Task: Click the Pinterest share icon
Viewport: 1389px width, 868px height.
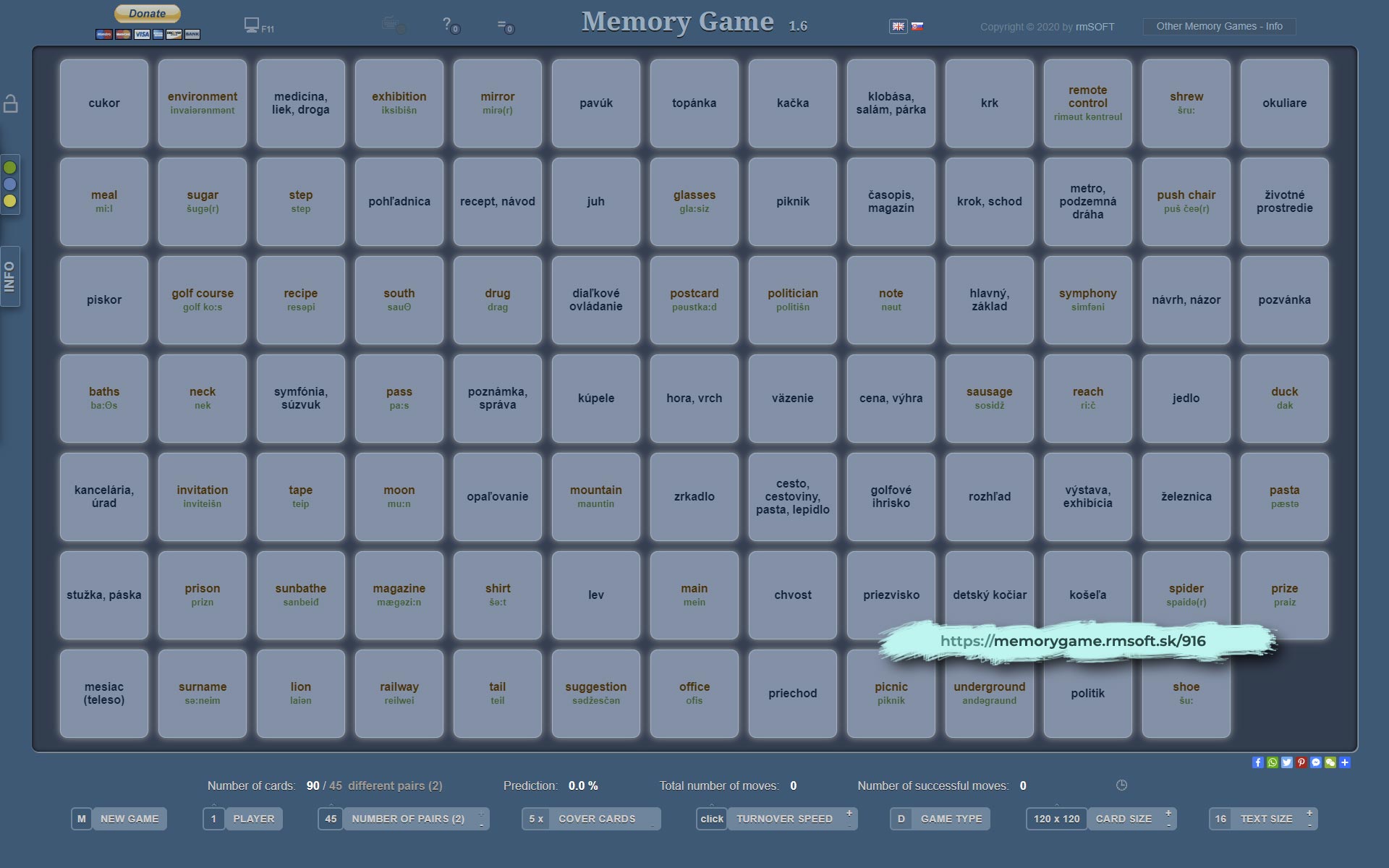Action: 1301,762
